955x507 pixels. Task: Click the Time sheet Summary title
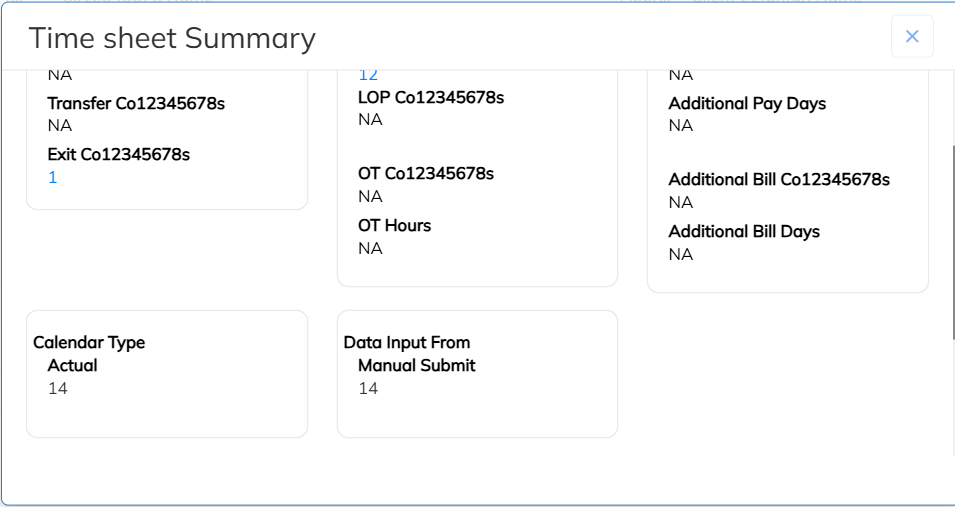(x=172, y=38)
